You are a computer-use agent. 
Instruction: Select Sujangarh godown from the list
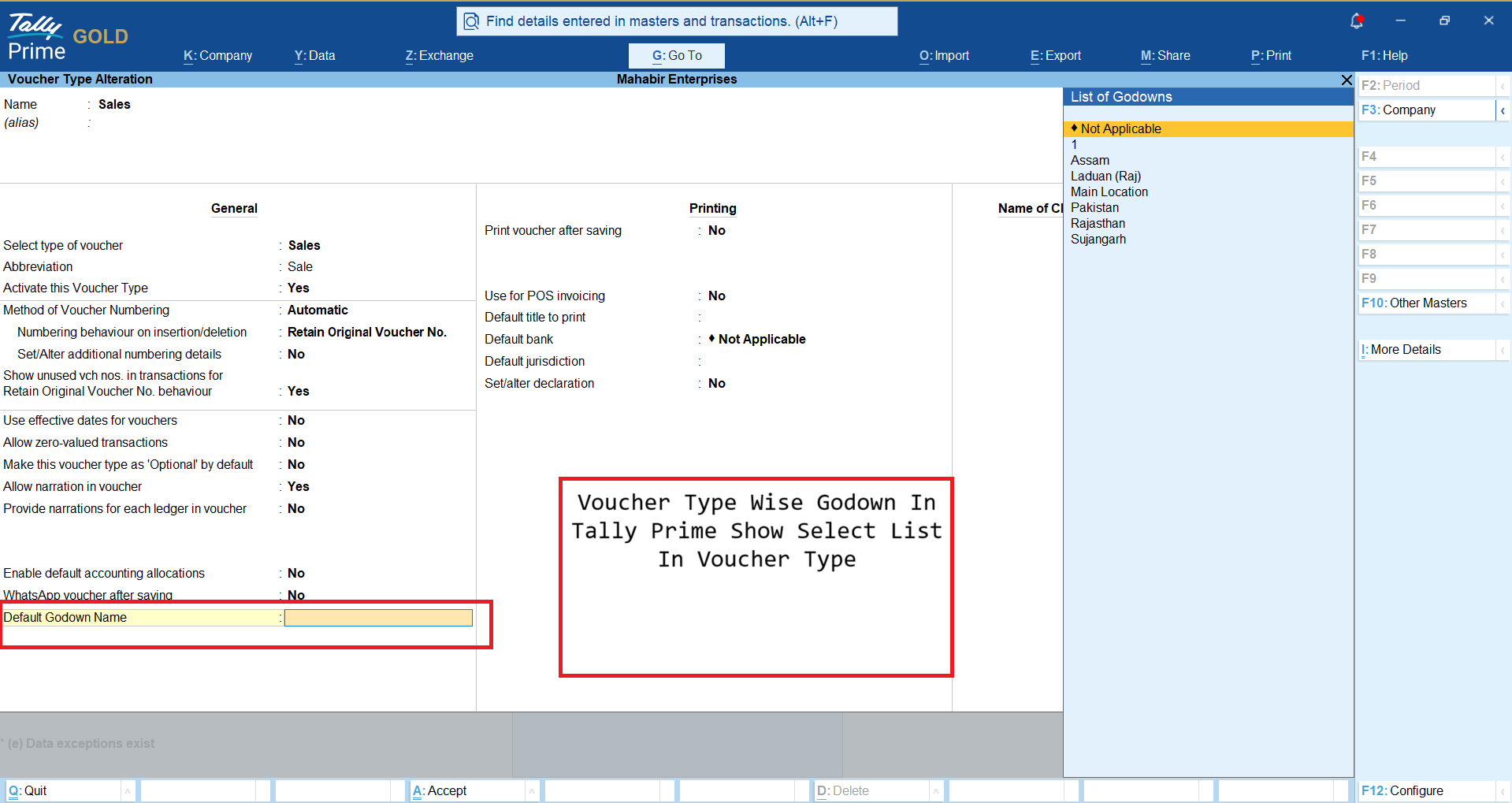[x=1208, y=239]
